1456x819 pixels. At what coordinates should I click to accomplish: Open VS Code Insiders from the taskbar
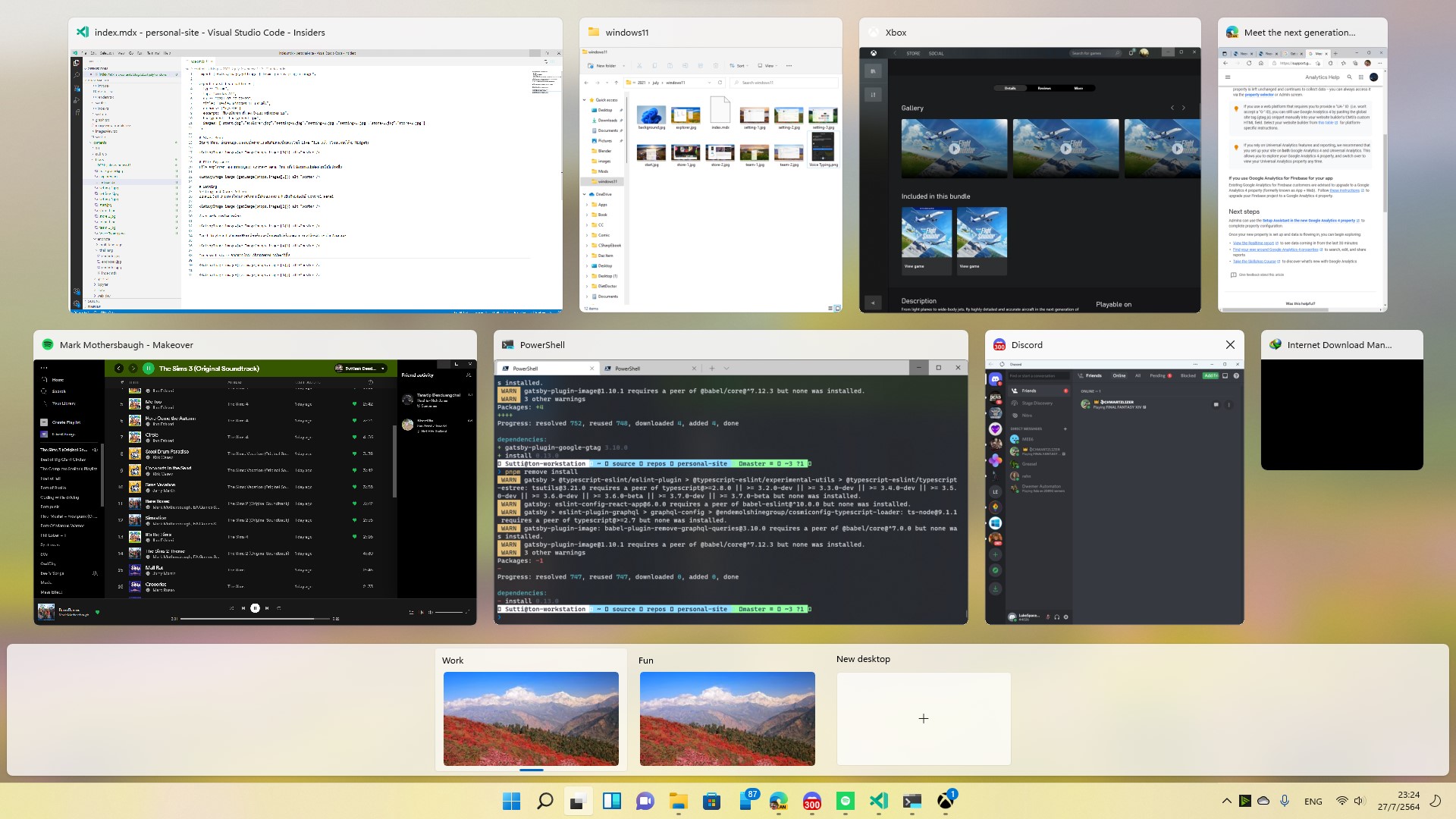(879, 801)
